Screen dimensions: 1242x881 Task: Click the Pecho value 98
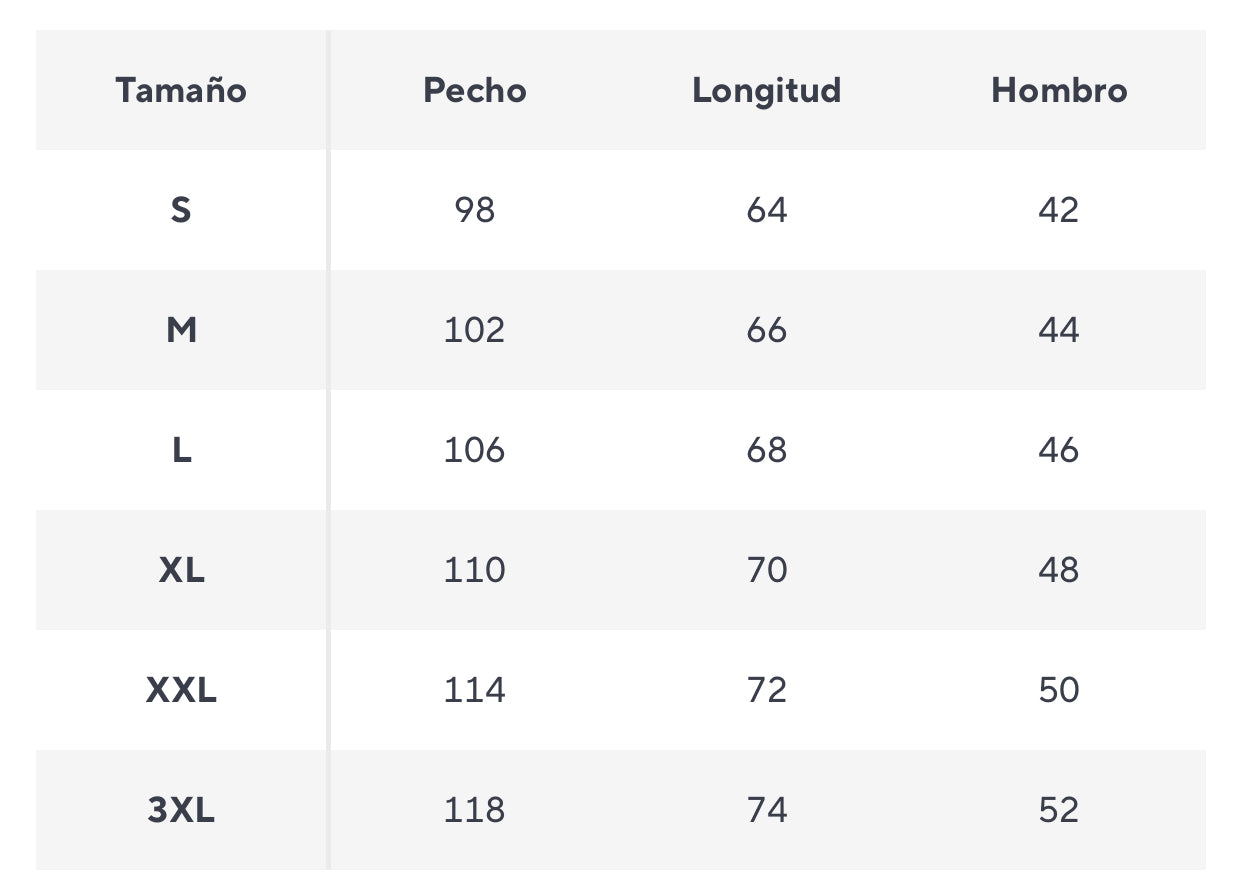pyautogui.click(x=475, y=210)
